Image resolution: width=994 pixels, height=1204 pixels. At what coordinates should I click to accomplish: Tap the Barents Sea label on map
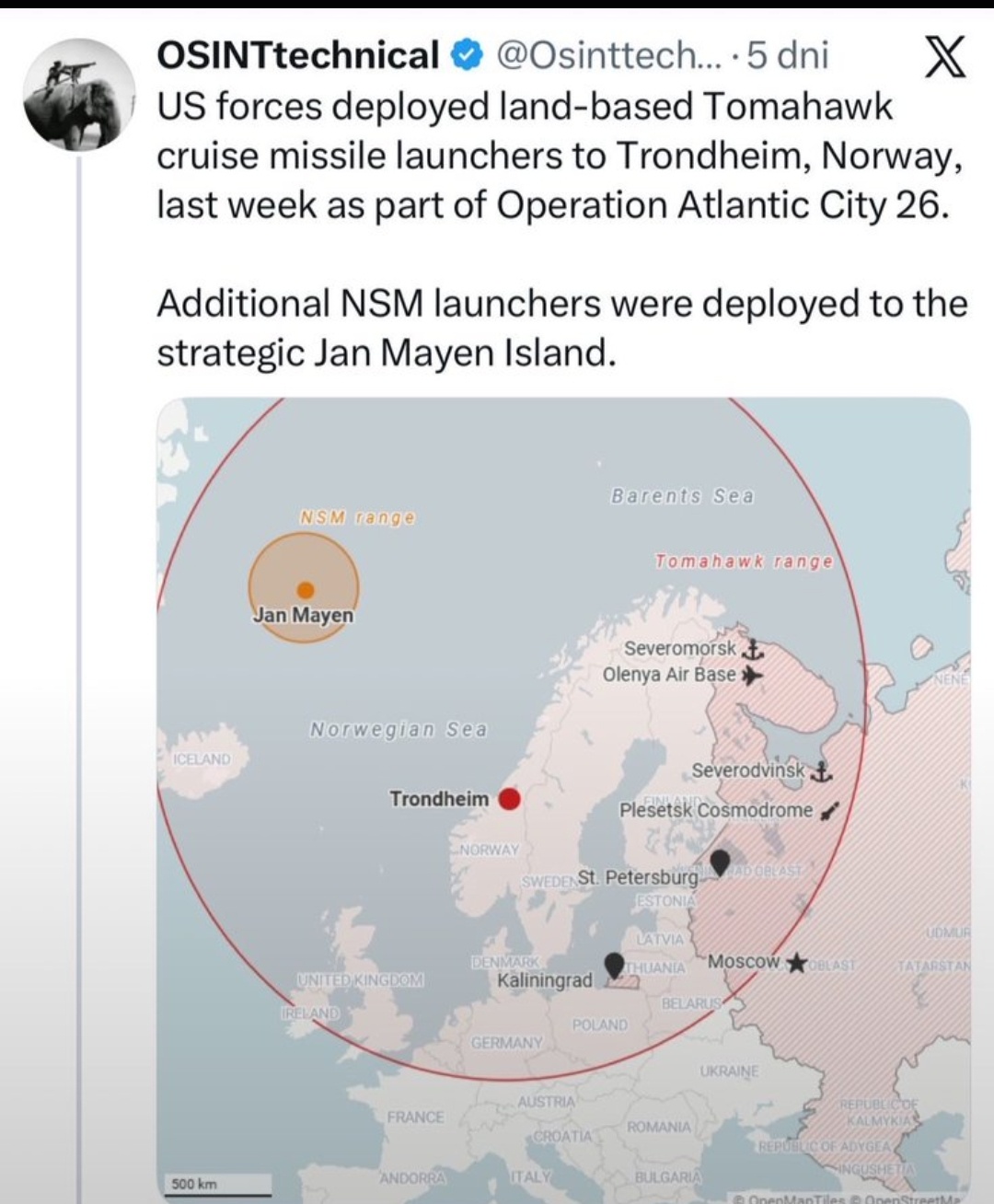click(x=682, y=496)
